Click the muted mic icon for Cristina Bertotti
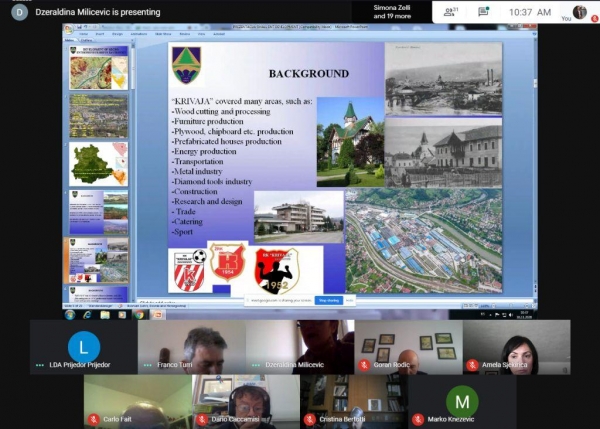Screen dimensions: 600x429 click(310, 419)
